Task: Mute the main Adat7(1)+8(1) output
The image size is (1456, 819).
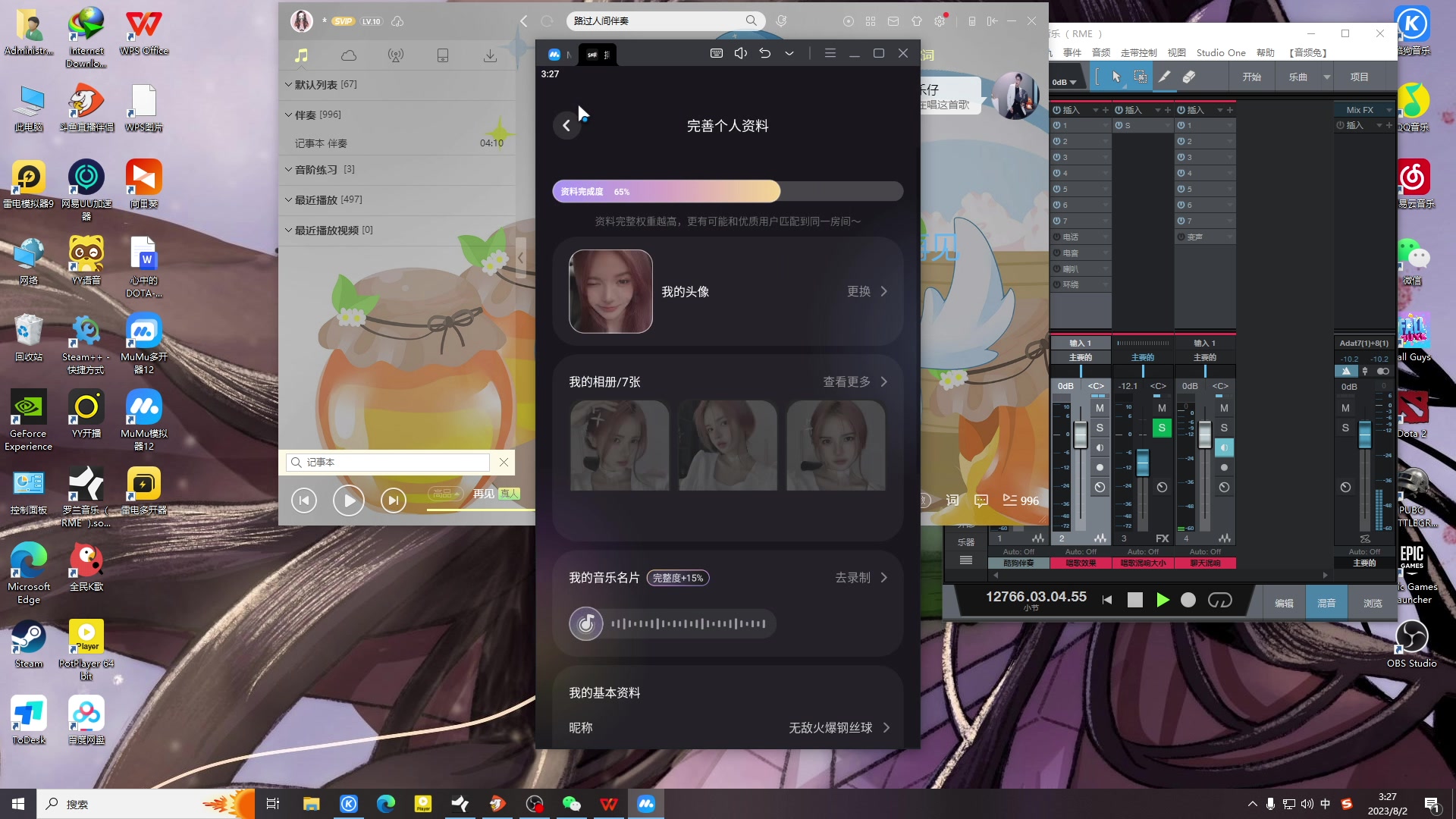Action: [1345, 409]
